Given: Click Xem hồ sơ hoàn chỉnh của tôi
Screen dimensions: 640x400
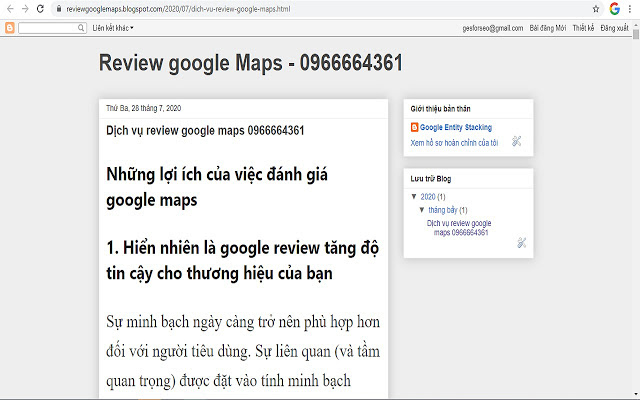Looking at the screenshot, I should pyautogui.click(x=454, y=143).
